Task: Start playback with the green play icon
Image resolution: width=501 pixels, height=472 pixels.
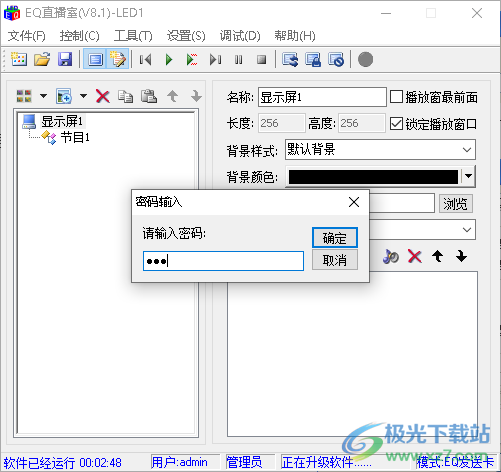Action: coord(169,60)
